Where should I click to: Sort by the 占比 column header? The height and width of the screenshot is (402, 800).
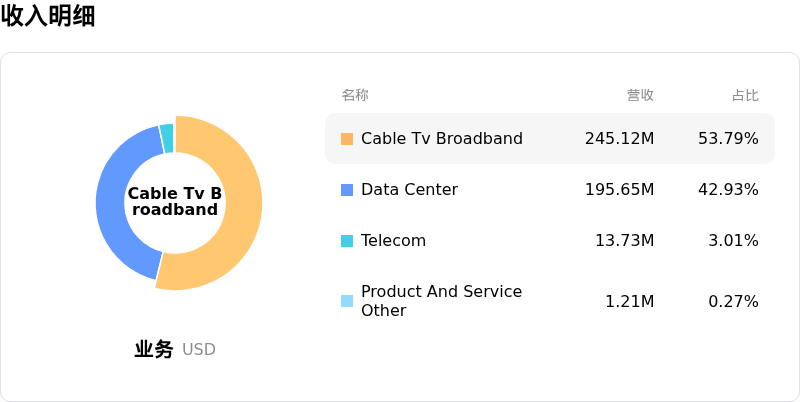(x=745, y=95)
